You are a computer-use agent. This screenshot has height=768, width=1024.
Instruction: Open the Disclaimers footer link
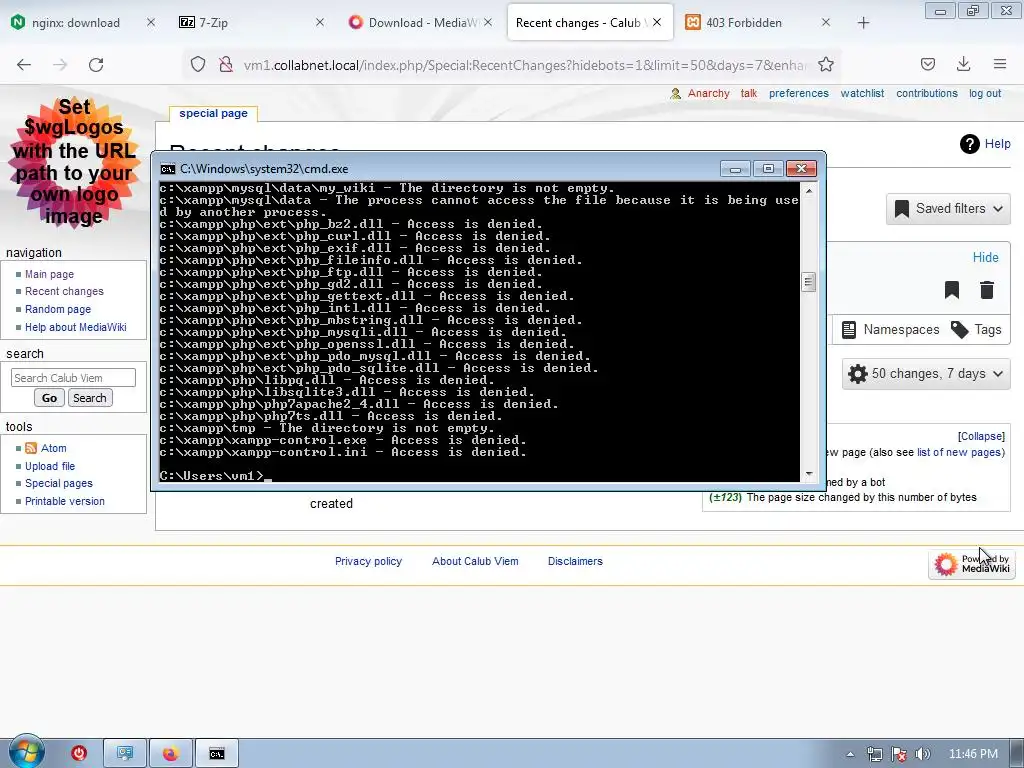coord(575,561)
